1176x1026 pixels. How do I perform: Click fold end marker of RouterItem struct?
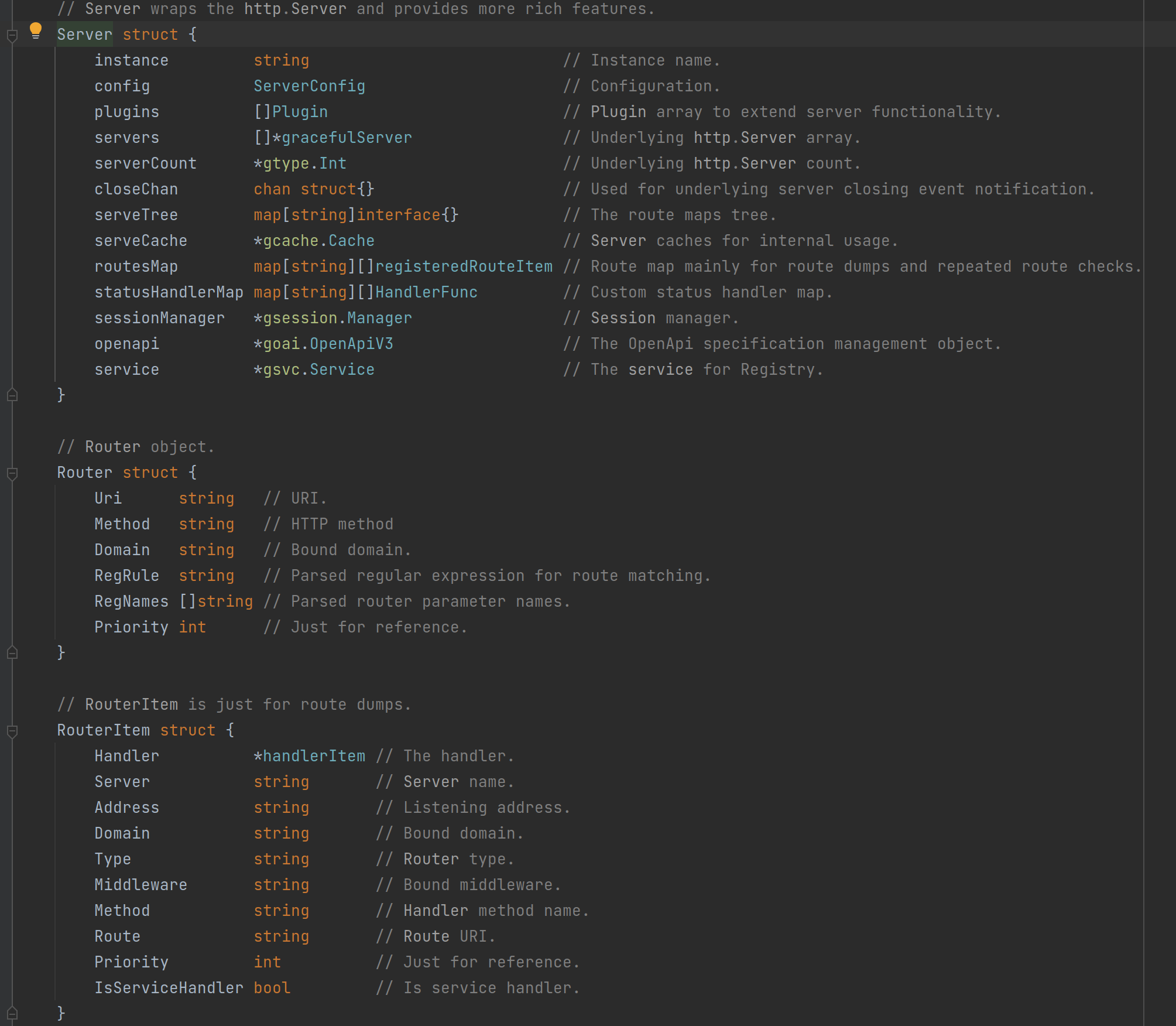12,1013
